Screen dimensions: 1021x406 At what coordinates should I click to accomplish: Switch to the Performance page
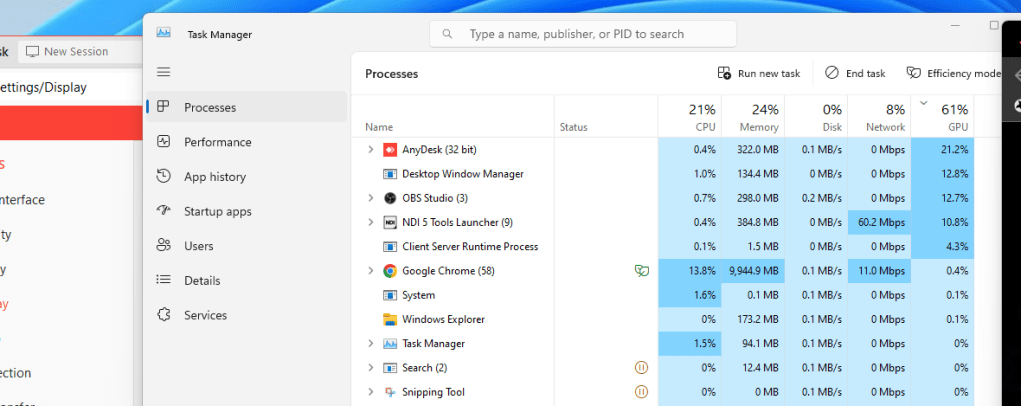[246, 142]
